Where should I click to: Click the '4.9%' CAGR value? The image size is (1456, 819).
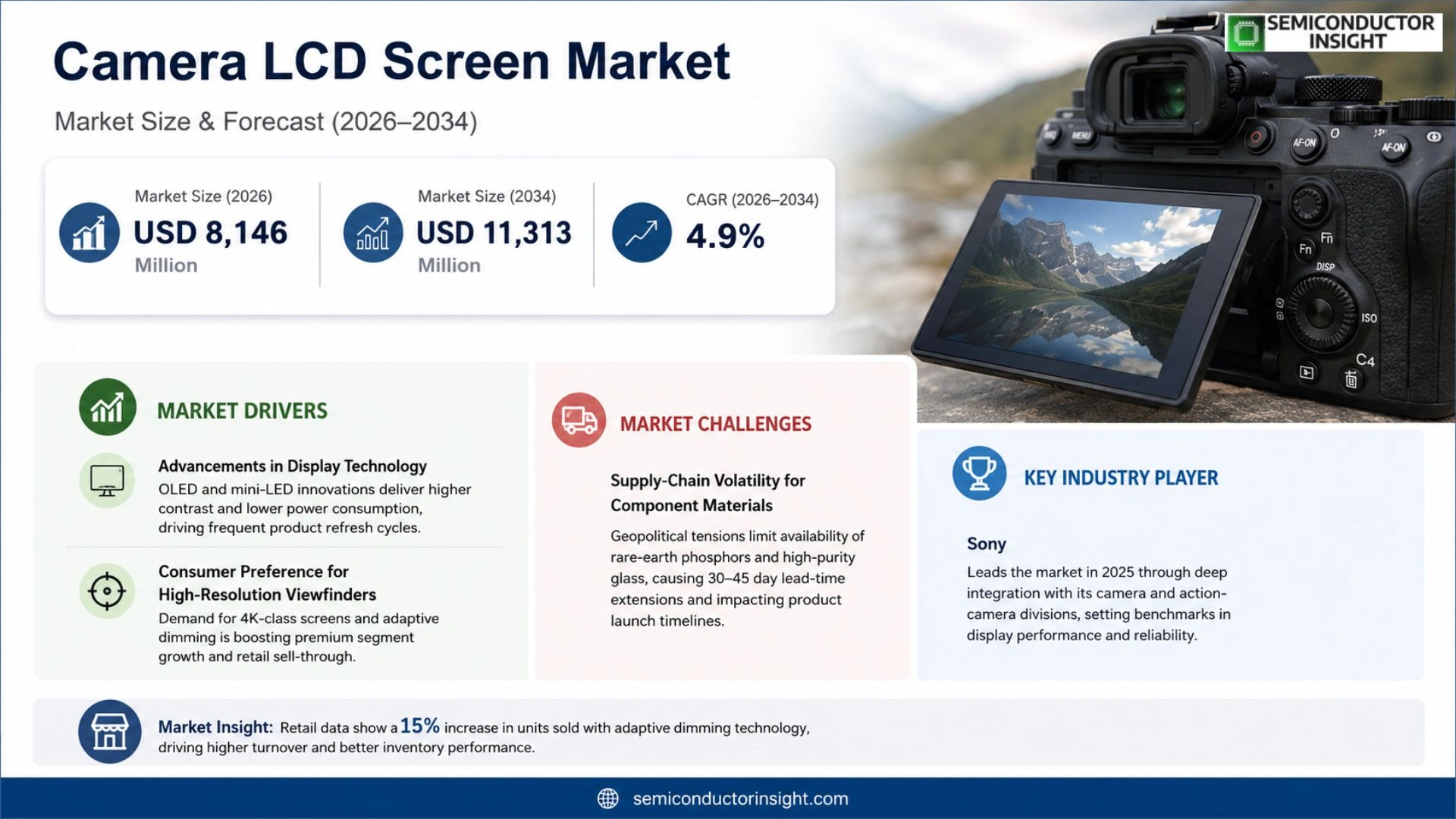pos(725,236)
